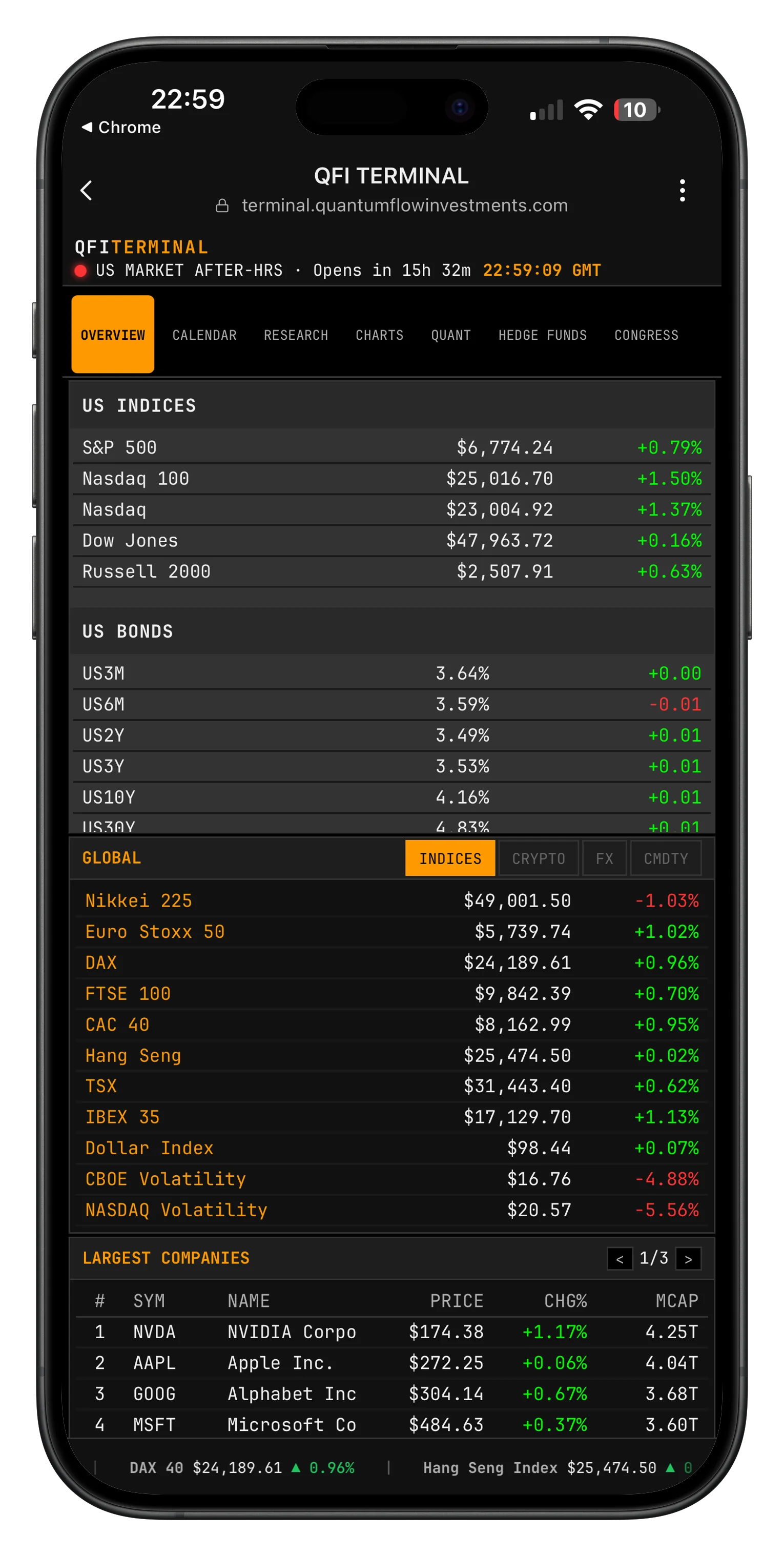The width and height of the screenshot is (784, 1556).
Task: Tap the terminal URL address field
Action: point(405,206)
